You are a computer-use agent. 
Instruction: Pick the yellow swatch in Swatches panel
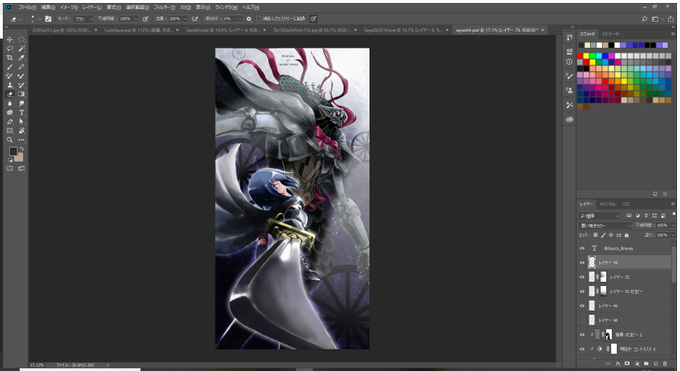(x=586, y=56)
